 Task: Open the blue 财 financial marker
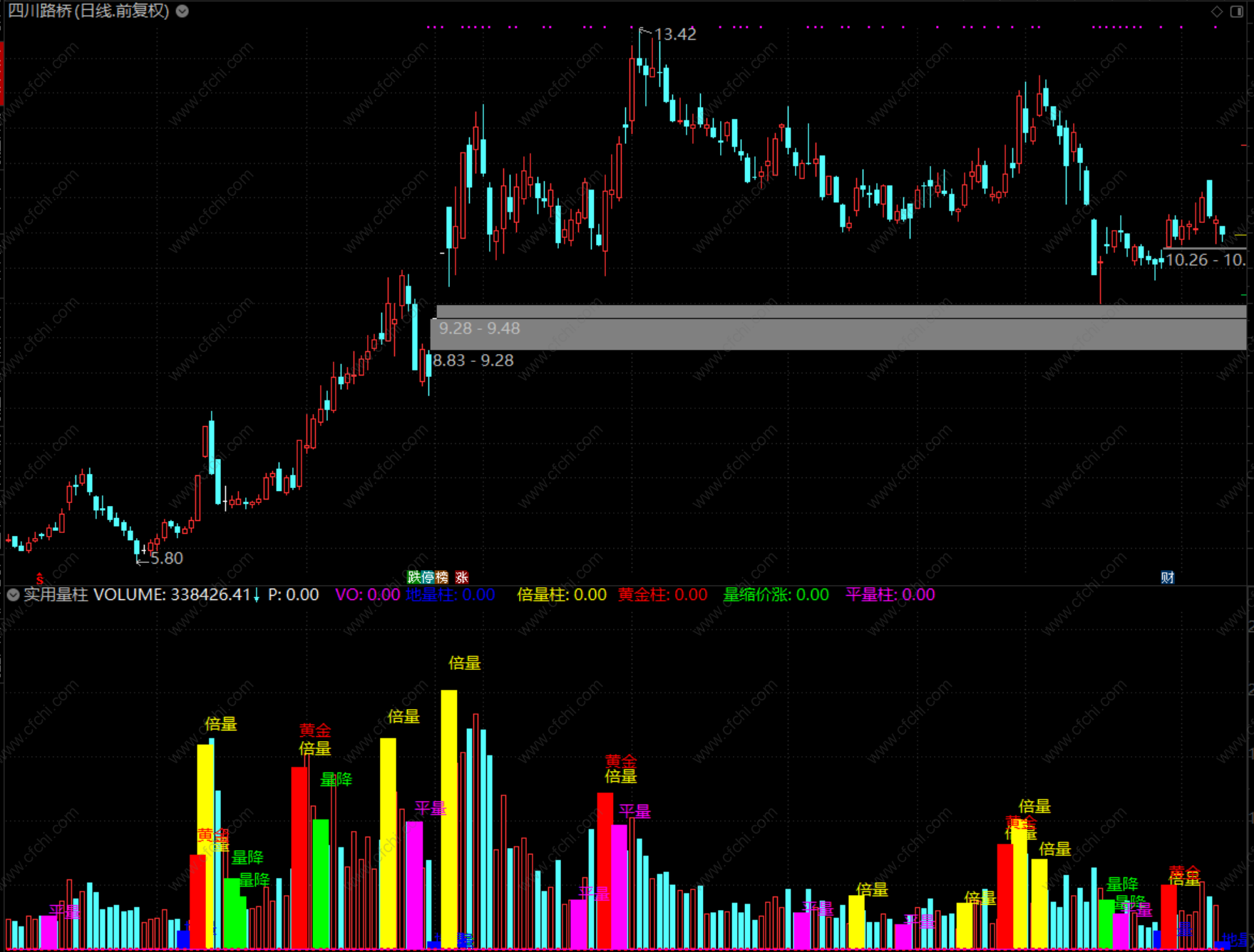tap(1167, 577)
